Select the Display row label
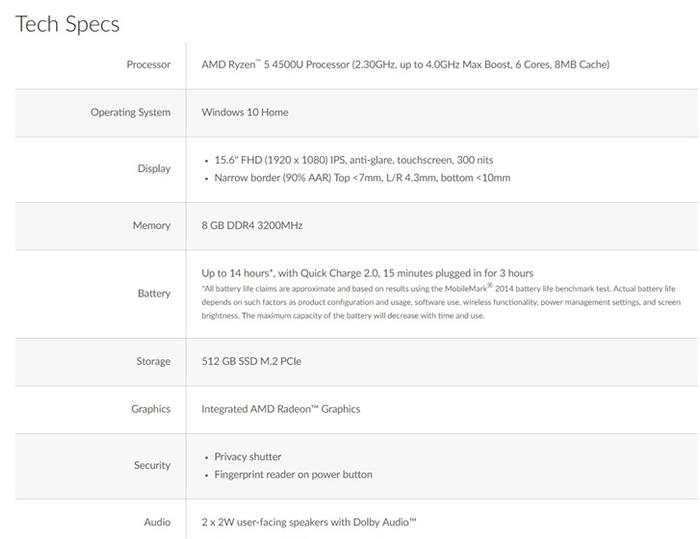Screen dimensions: 700x539 (x=154, y=169)
